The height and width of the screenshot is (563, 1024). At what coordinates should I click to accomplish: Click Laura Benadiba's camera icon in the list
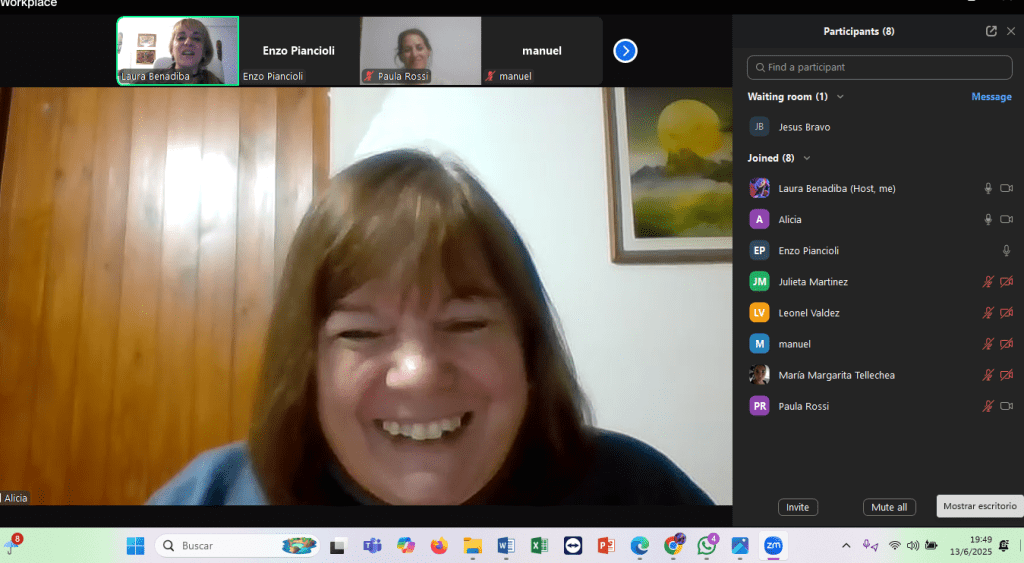click(x=1006, y=189)
